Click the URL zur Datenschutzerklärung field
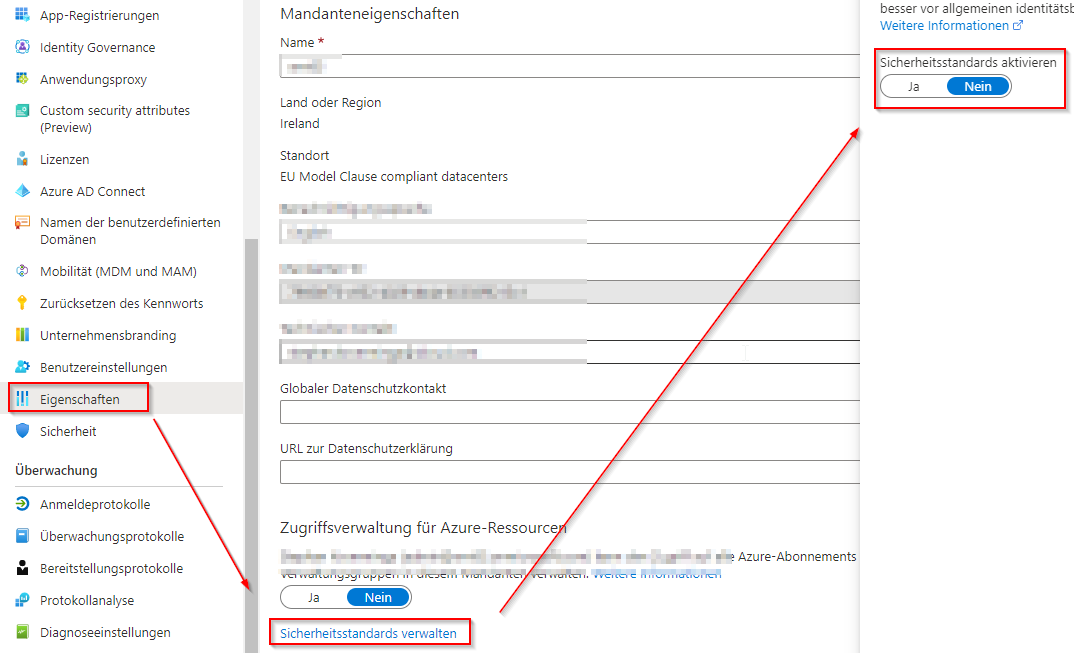The width and height of the screenshot is (1074, 653). tap(570, 472)
